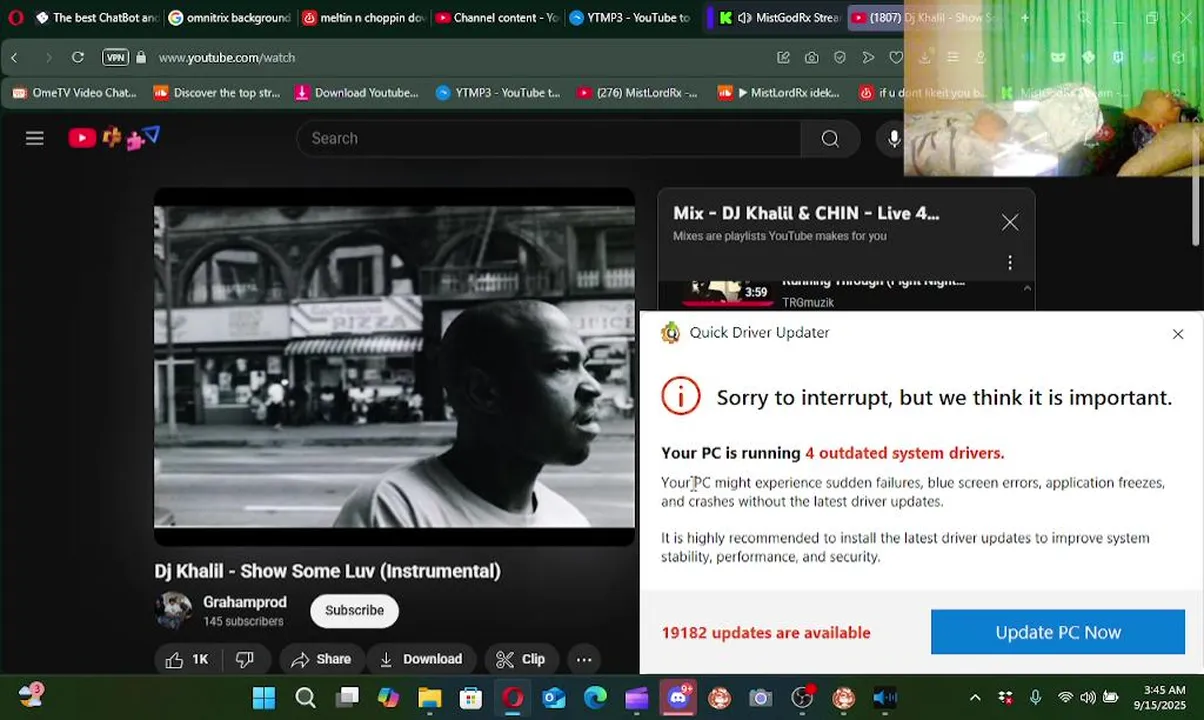Open Grahamprod channel avatar
Screen dimensions: 1204x720
point(173,610)
